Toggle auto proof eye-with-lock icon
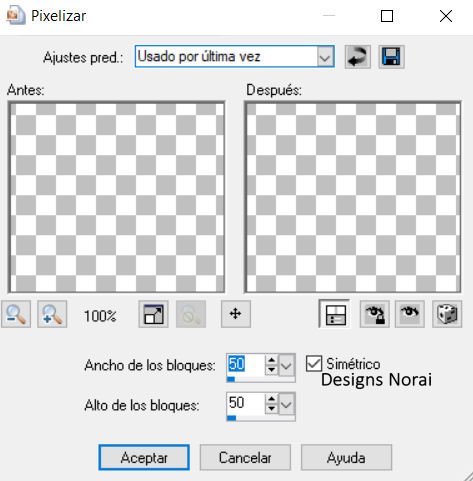 [x=375, y=314]
